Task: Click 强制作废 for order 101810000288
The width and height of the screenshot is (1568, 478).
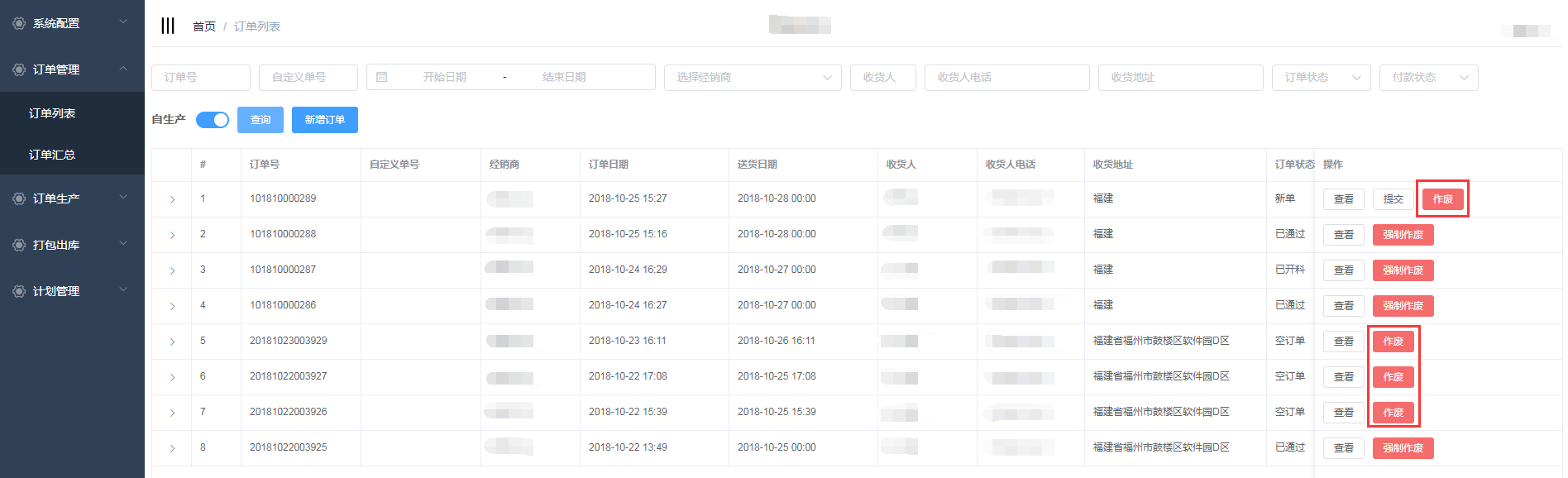Action: point(1403,235)
